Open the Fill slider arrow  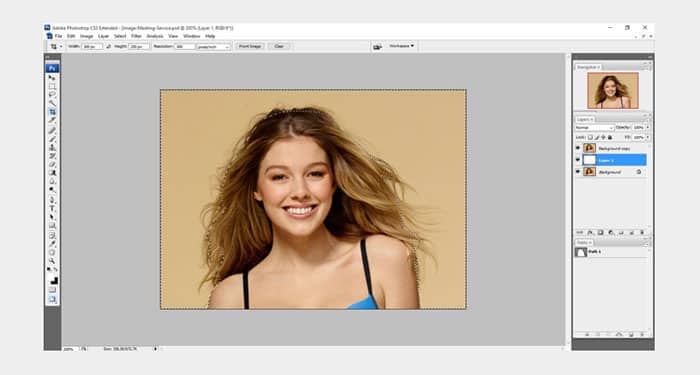648,138
